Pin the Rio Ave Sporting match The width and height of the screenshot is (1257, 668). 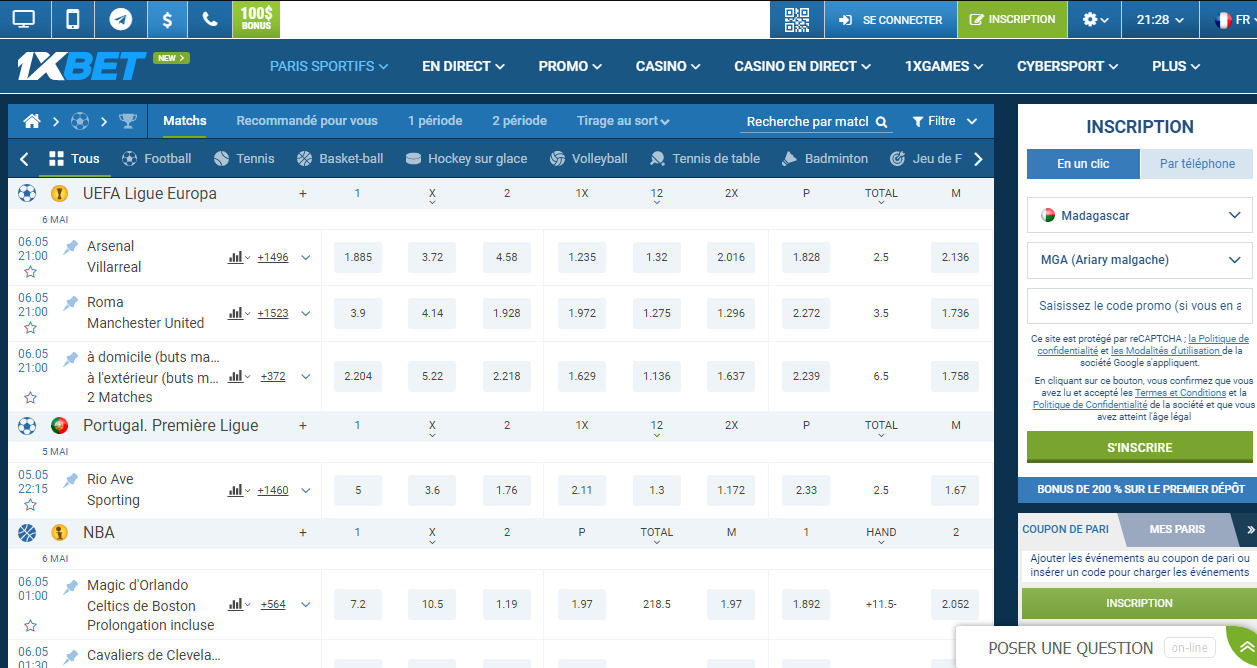(71, 479)
